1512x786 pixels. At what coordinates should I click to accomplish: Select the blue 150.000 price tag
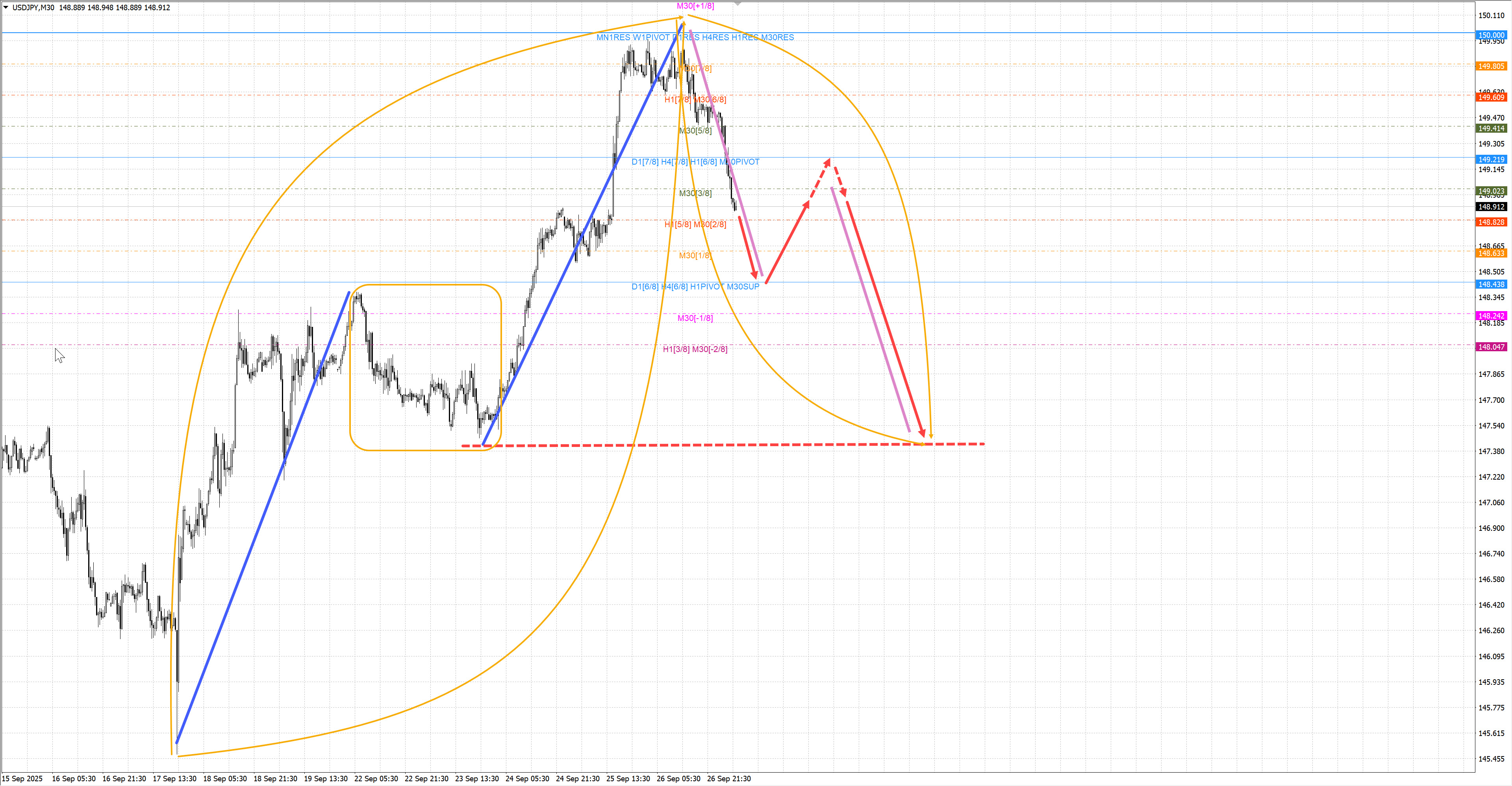click(x=1491, y=35)
